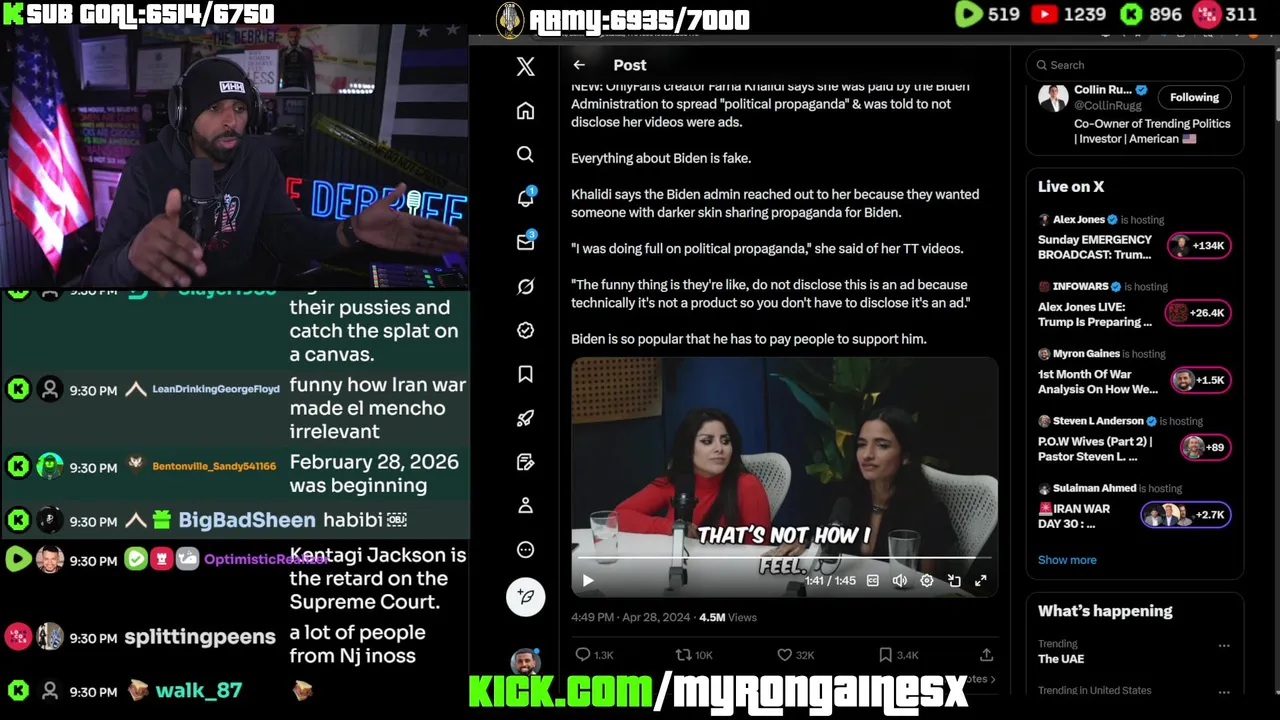The height and width of the screenshot is (720, 1280).
Task: Click +134K listeners badge
Action: [x=1199, y=246]
